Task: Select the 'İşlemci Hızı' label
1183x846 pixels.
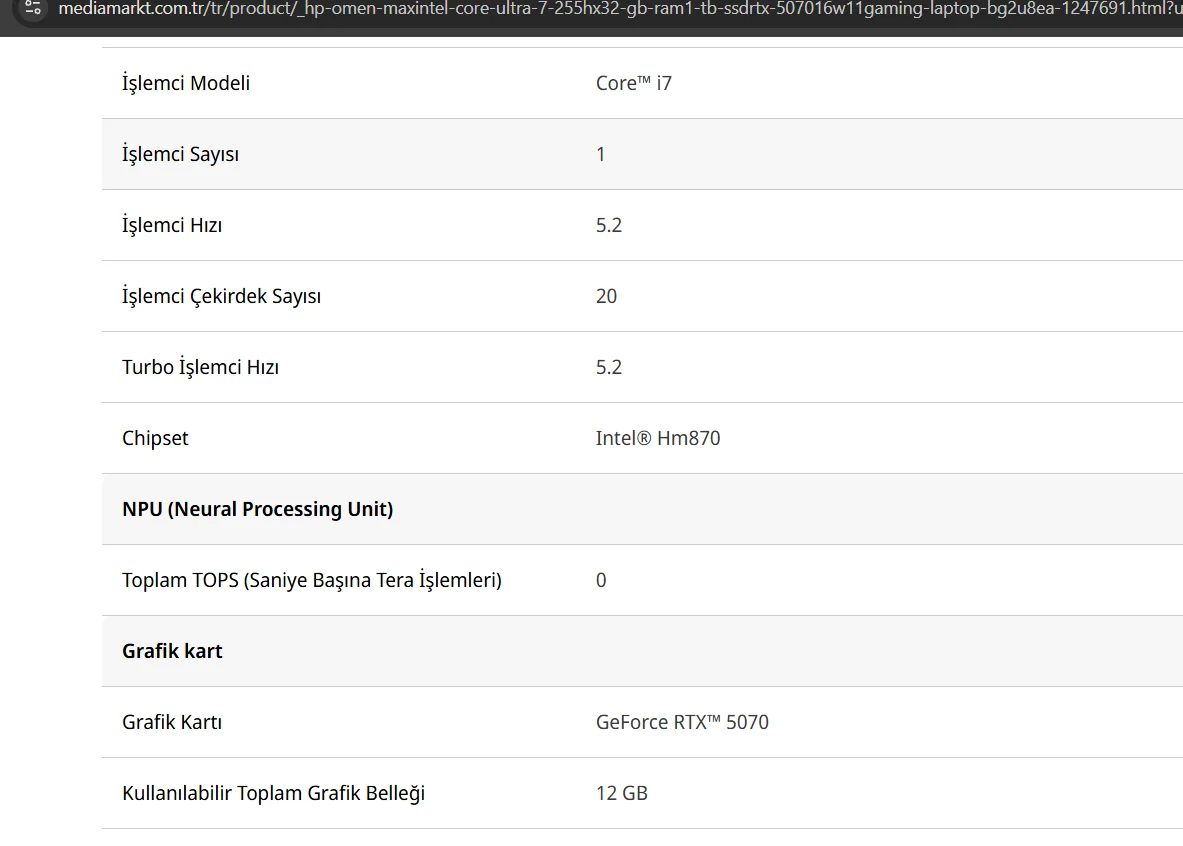Action: tap(172, 225)
